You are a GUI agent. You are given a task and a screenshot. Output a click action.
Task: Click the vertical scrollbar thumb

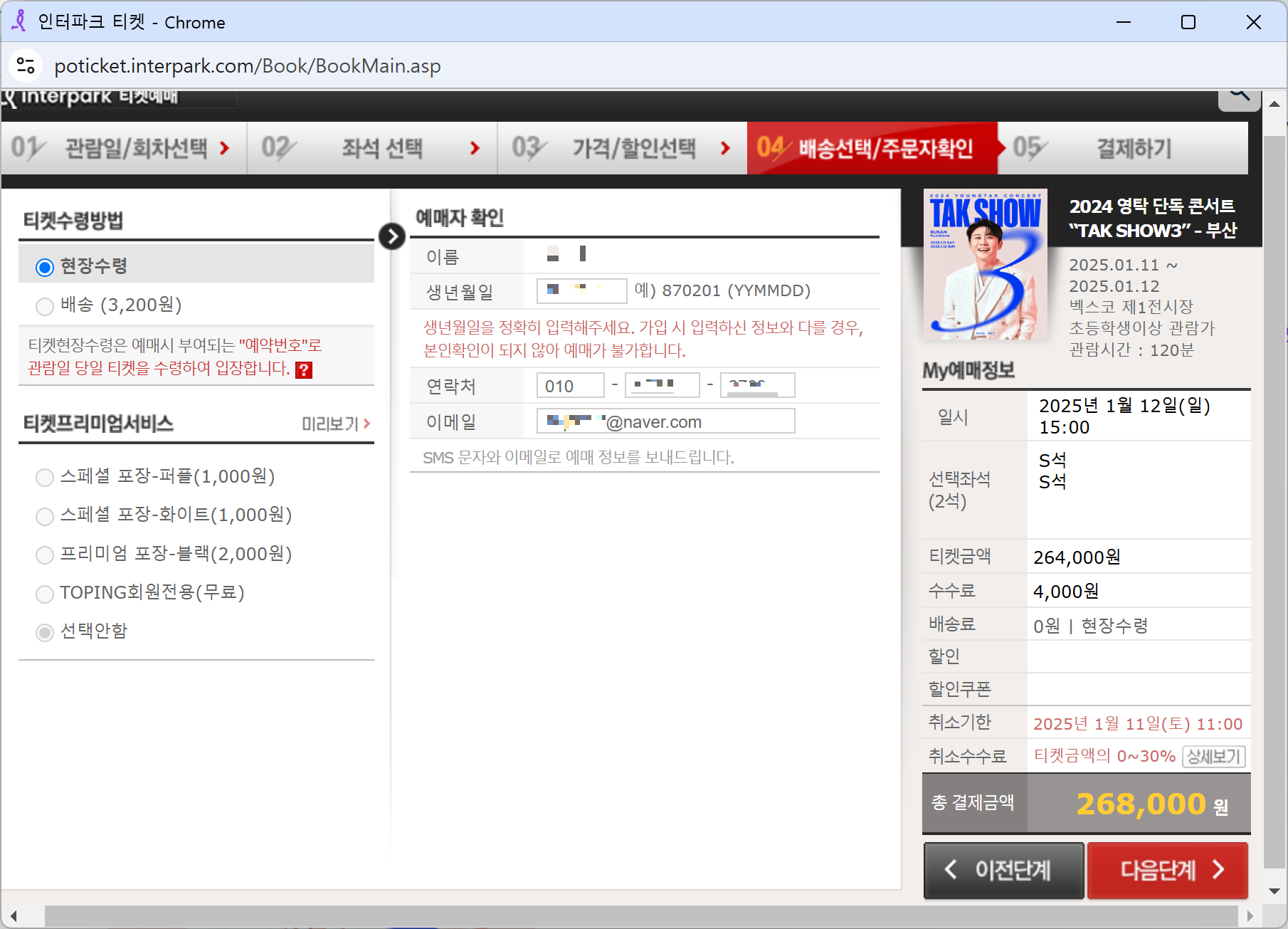click(1274, 502)
